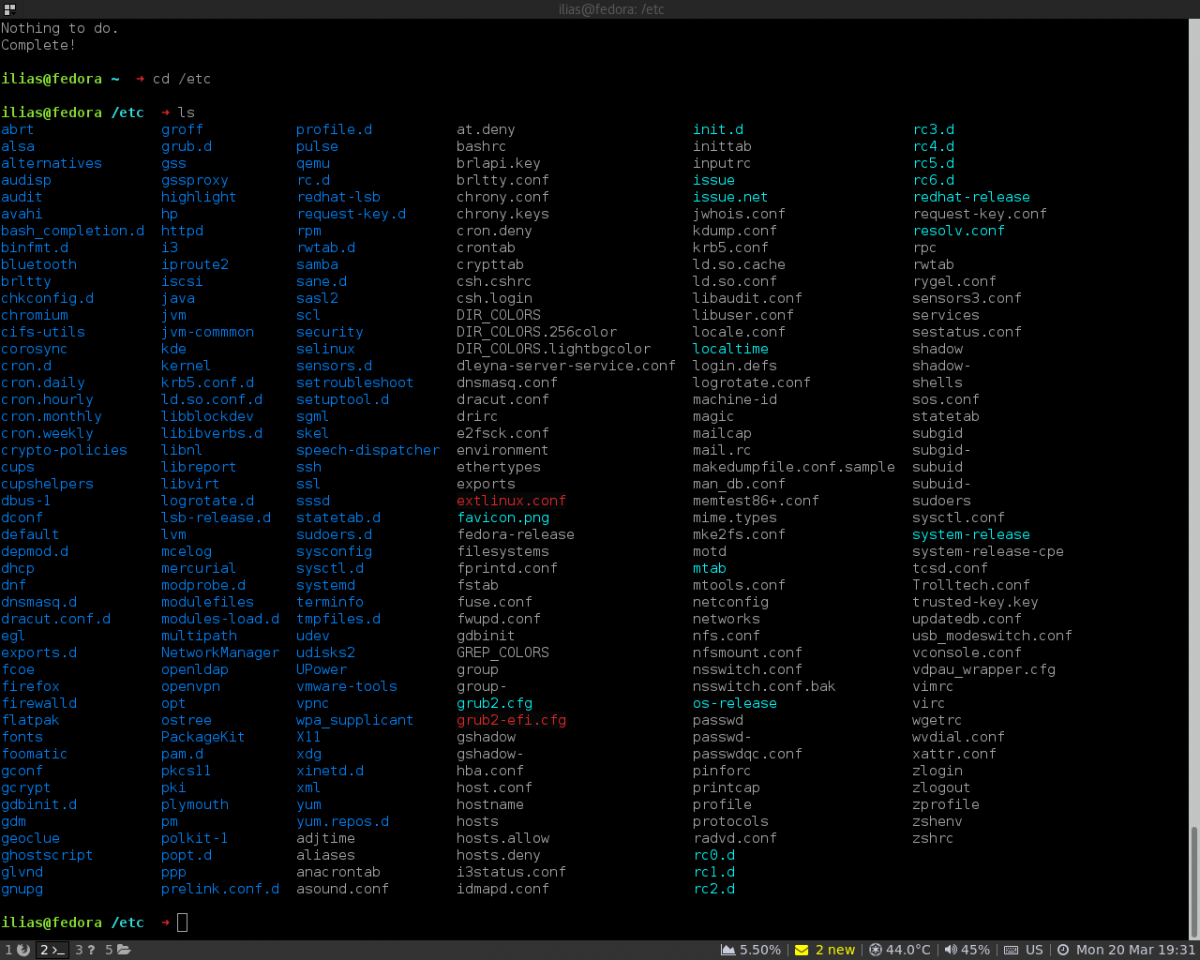
Task: Select the 'PackageKit' directory name
Action: [x=203, y=737]
